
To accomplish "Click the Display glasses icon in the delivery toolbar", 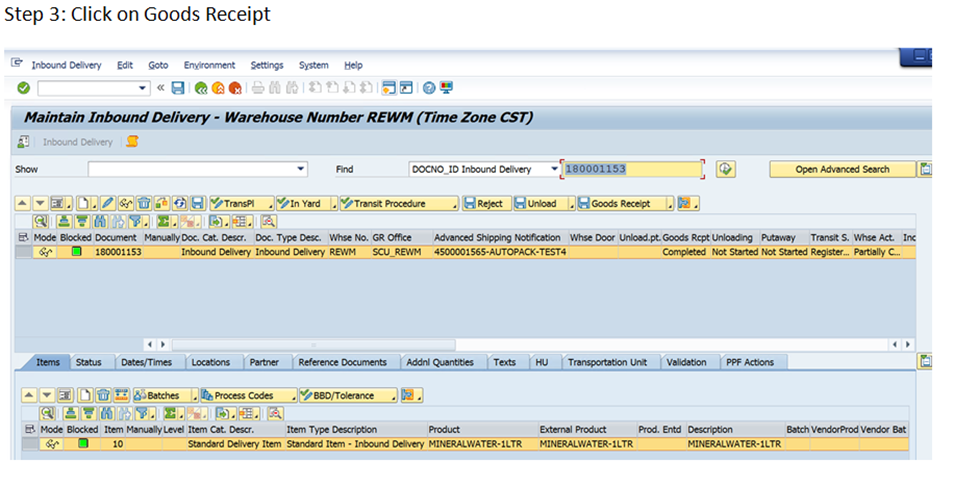I will tap(126, 204).
